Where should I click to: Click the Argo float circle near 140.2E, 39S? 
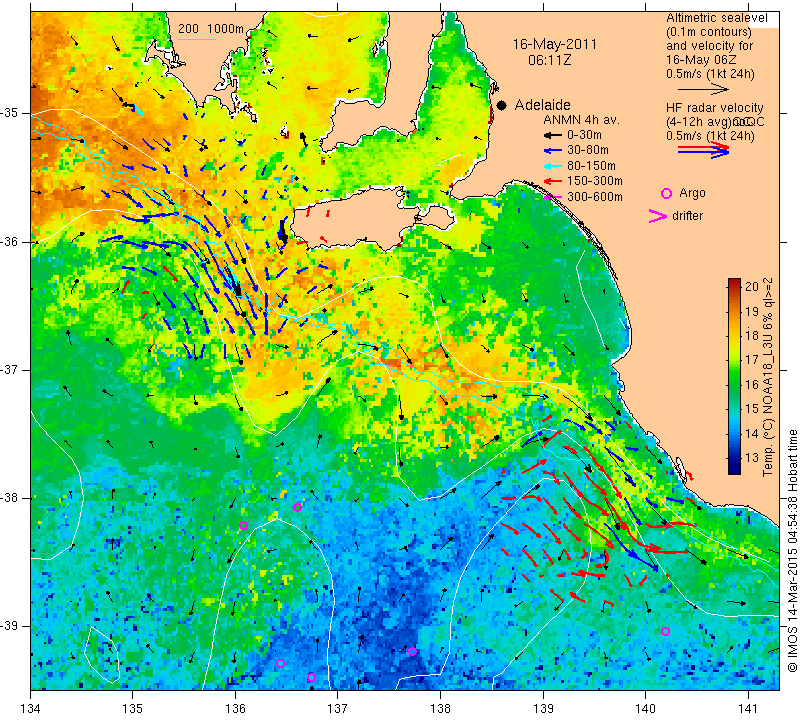tap(665, 631)
